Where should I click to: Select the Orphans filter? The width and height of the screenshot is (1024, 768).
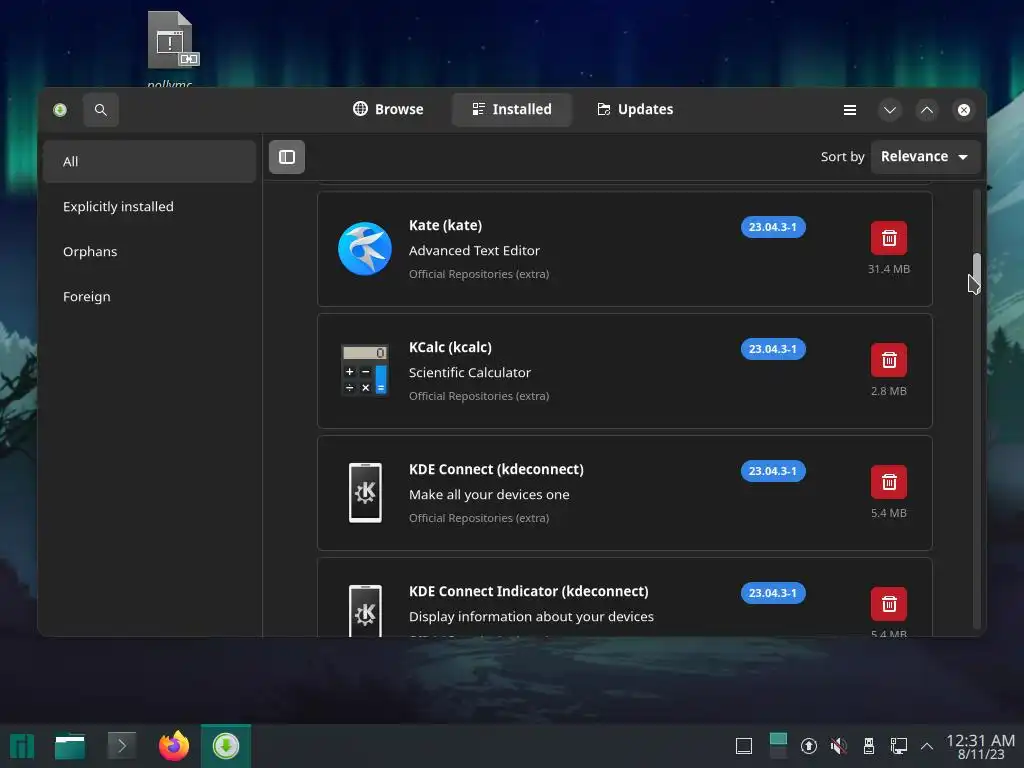click(x=150, y=251)
